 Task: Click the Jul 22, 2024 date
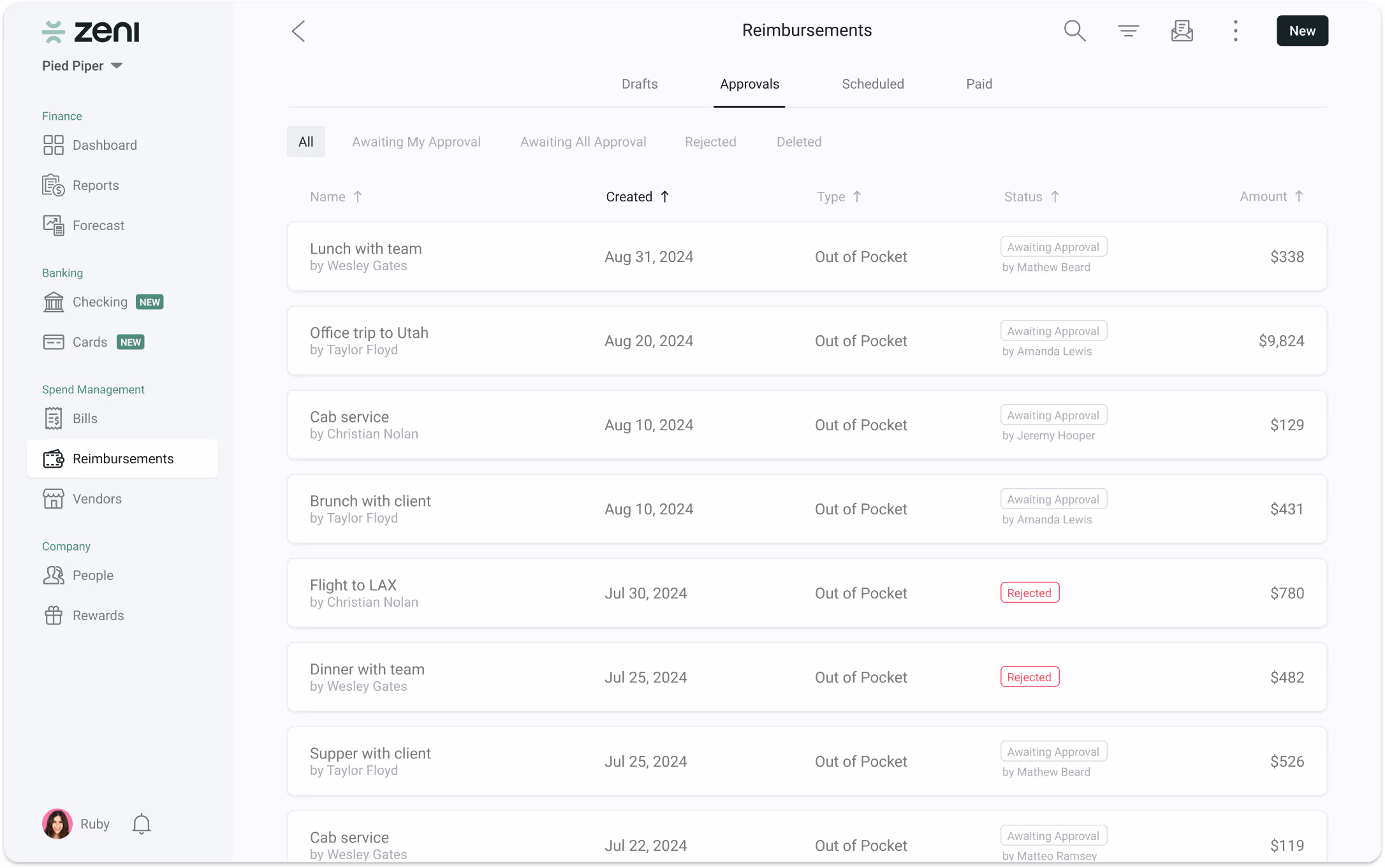tap(645, 846)
